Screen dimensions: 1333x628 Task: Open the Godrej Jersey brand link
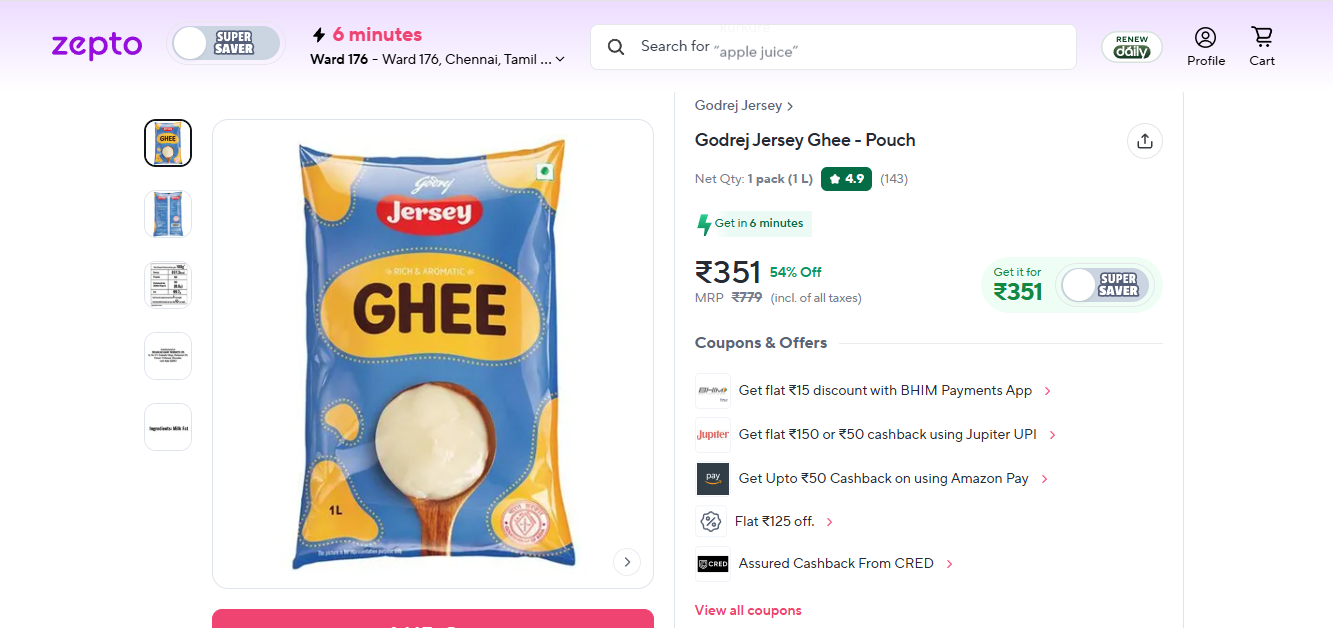[x=743, y=106]
